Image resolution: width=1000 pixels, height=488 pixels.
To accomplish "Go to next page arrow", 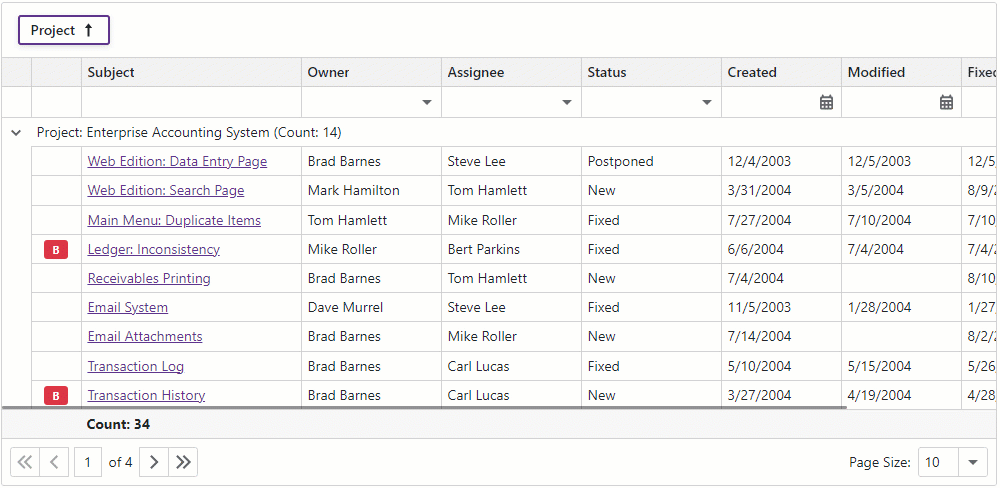I will [154, 462].
